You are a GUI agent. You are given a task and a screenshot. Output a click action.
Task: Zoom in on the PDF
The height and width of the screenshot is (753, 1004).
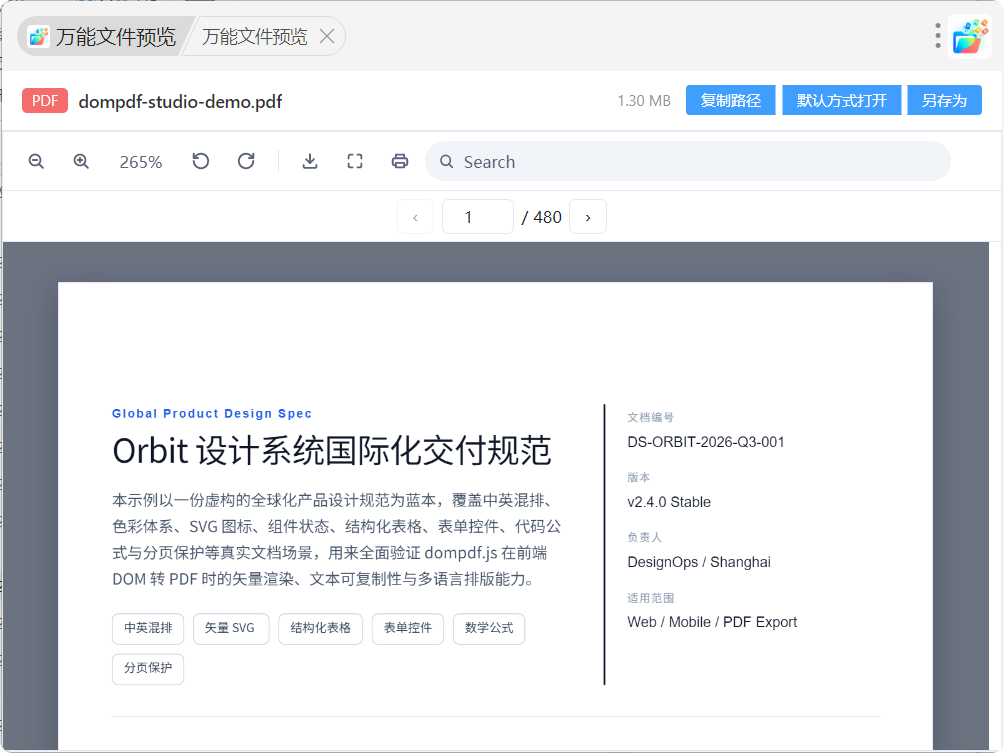pyautogui.click(x=81, y=161)
